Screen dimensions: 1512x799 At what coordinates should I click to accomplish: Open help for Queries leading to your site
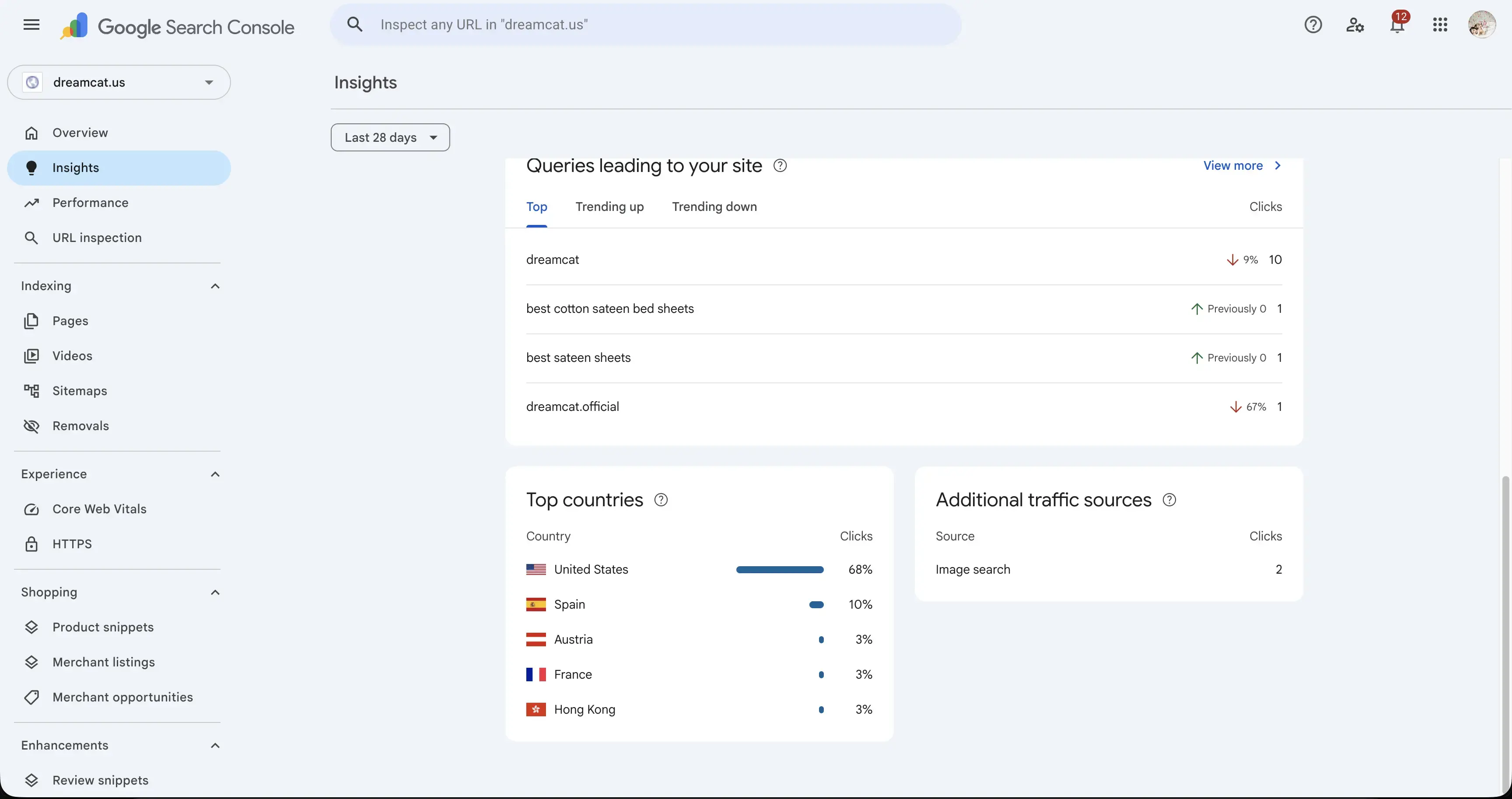(780, 165)
